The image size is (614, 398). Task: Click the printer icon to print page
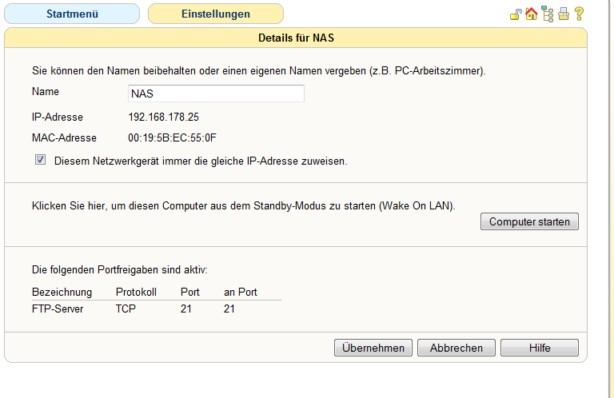pos(563,14)
